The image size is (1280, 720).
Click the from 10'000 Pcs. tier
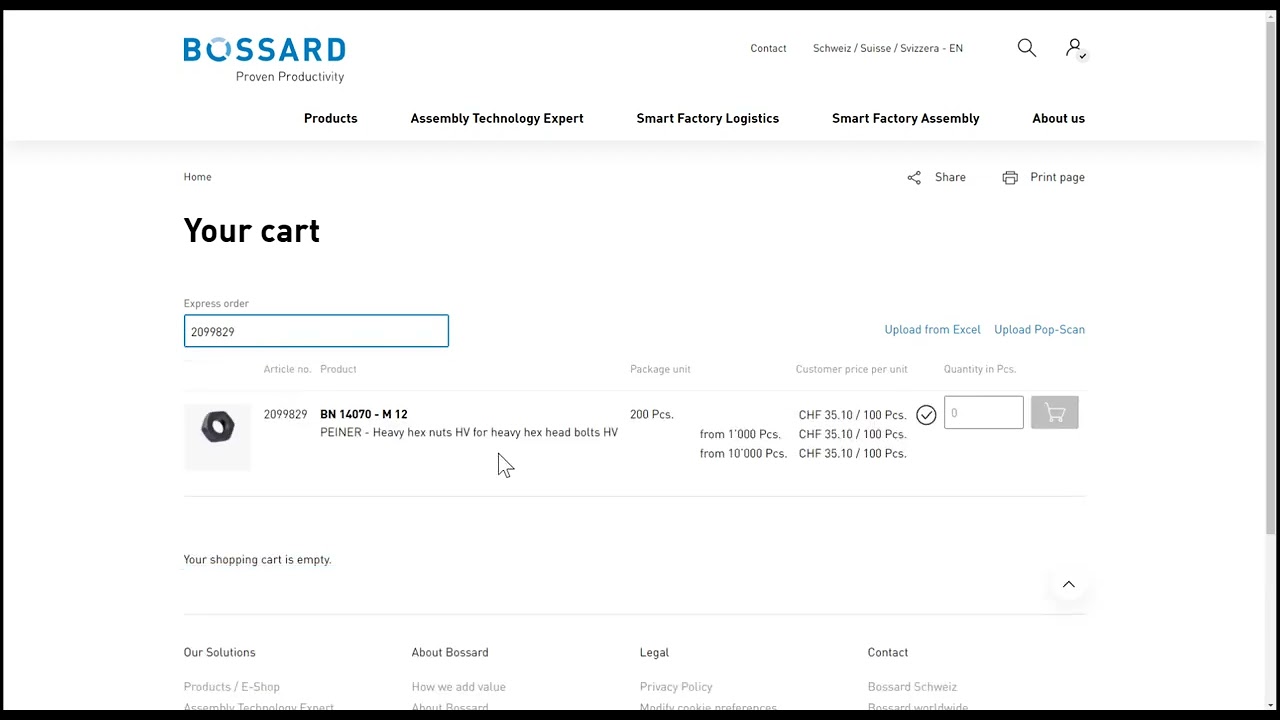pyautogui.click(x=743, y=453)
